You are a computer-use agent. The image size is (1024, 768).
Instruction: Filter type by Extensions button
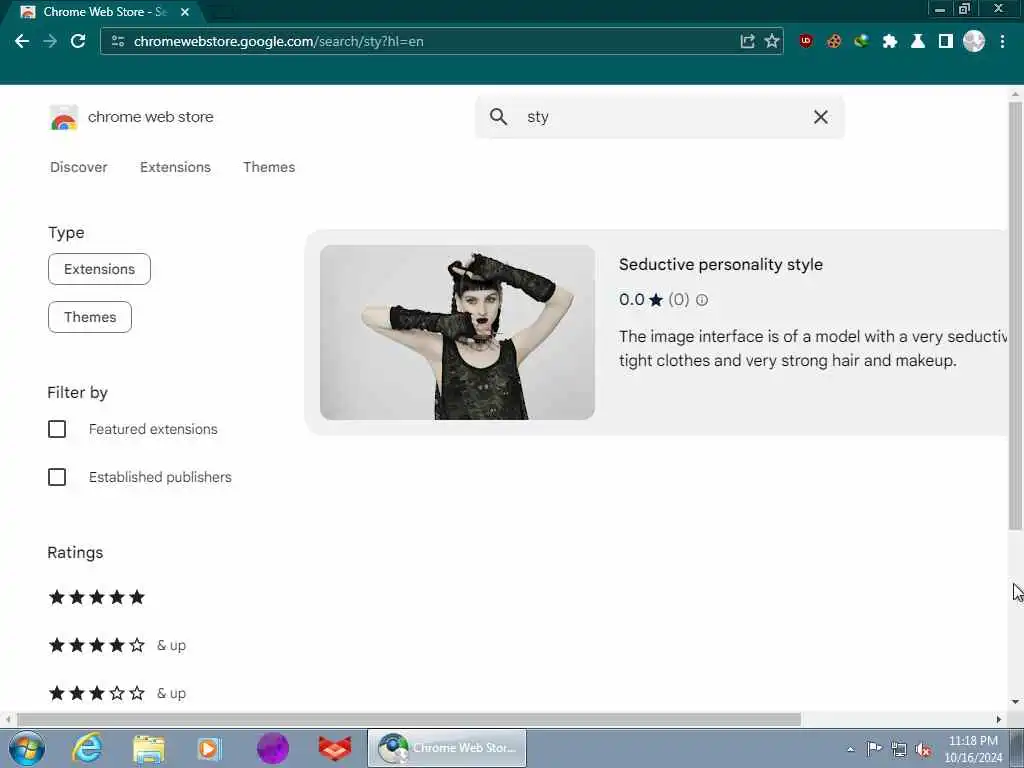pyautogui.click(x=99, y=269)
